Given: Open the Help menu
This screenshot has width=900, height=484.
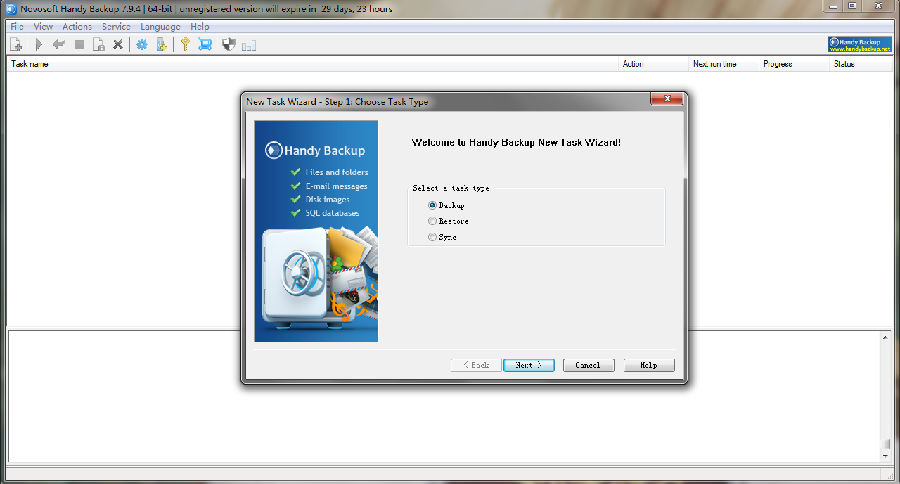Looking at the screenshot, I should click(200, 26).
